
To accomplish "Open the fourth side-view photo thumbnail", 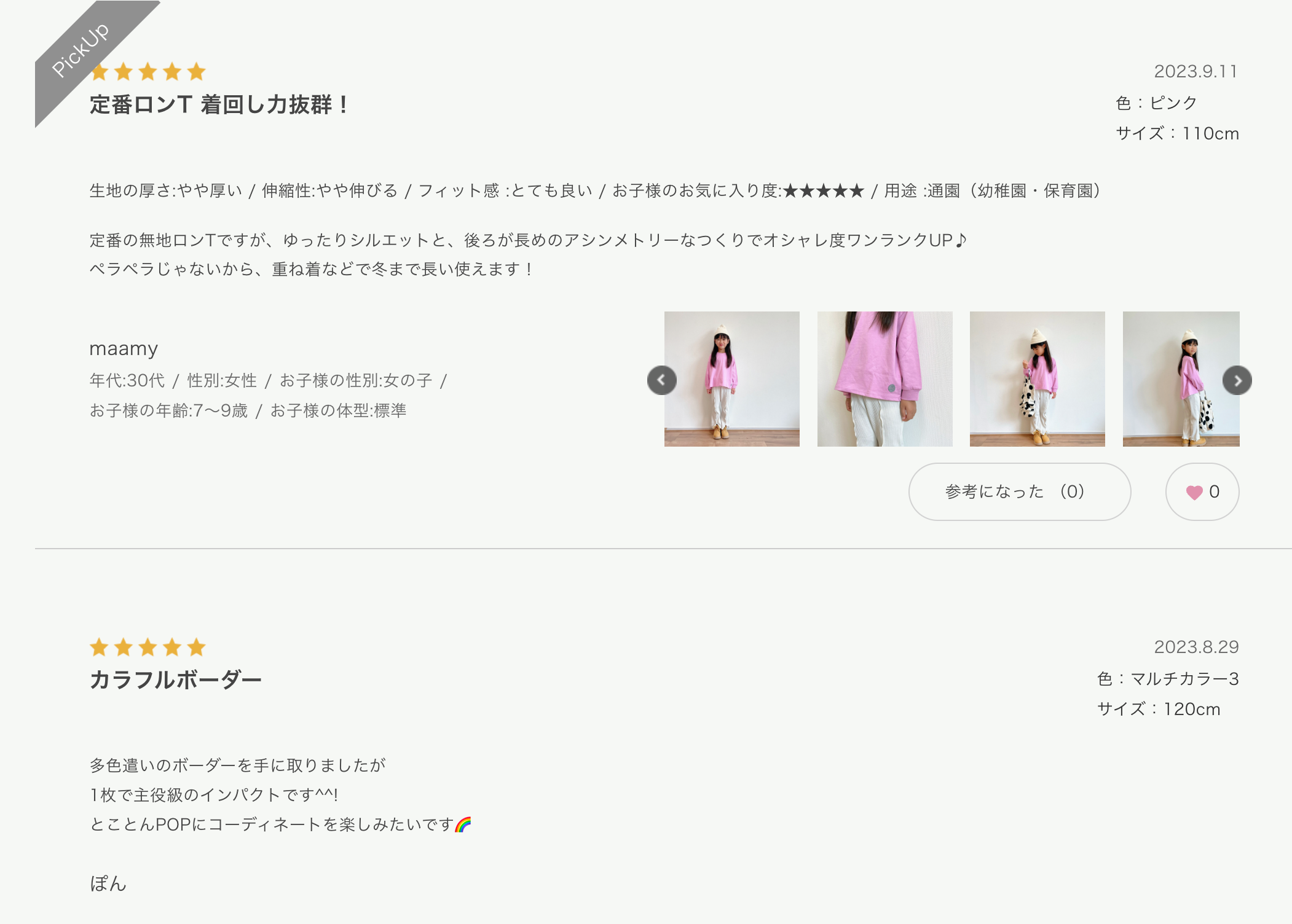I will [x=1181, y=379].
